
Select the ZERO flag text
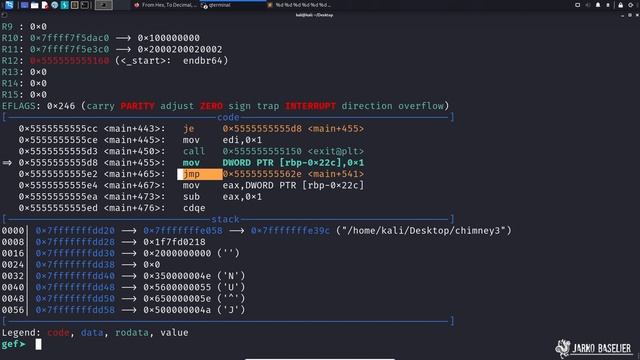(x=211, y=106)
